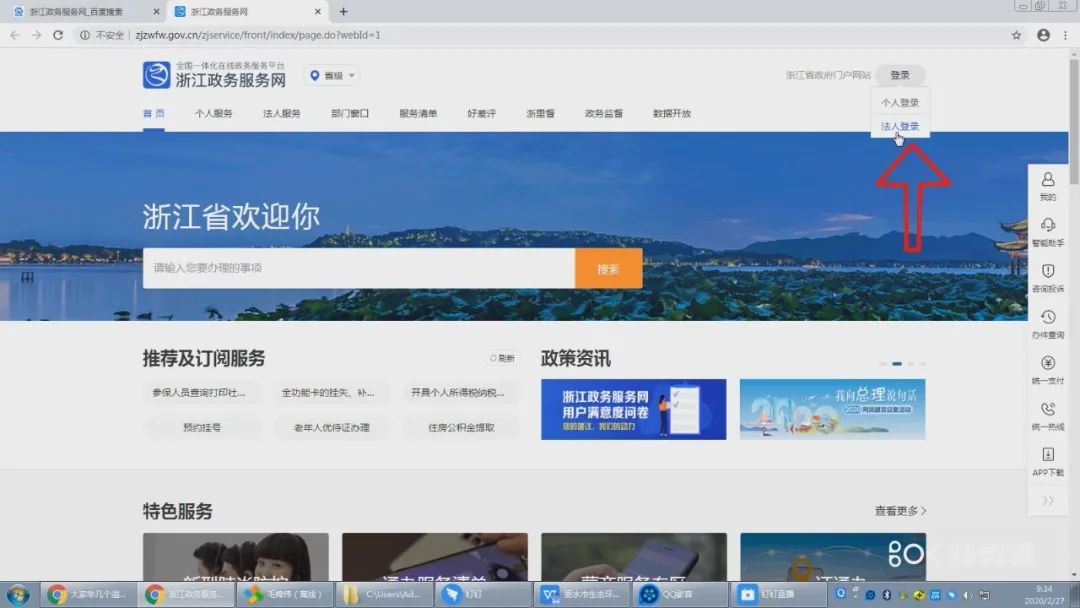Open the 登录 login button
Screen dimensions: 1080x608
pyautogui.click(x=900, y=75)
